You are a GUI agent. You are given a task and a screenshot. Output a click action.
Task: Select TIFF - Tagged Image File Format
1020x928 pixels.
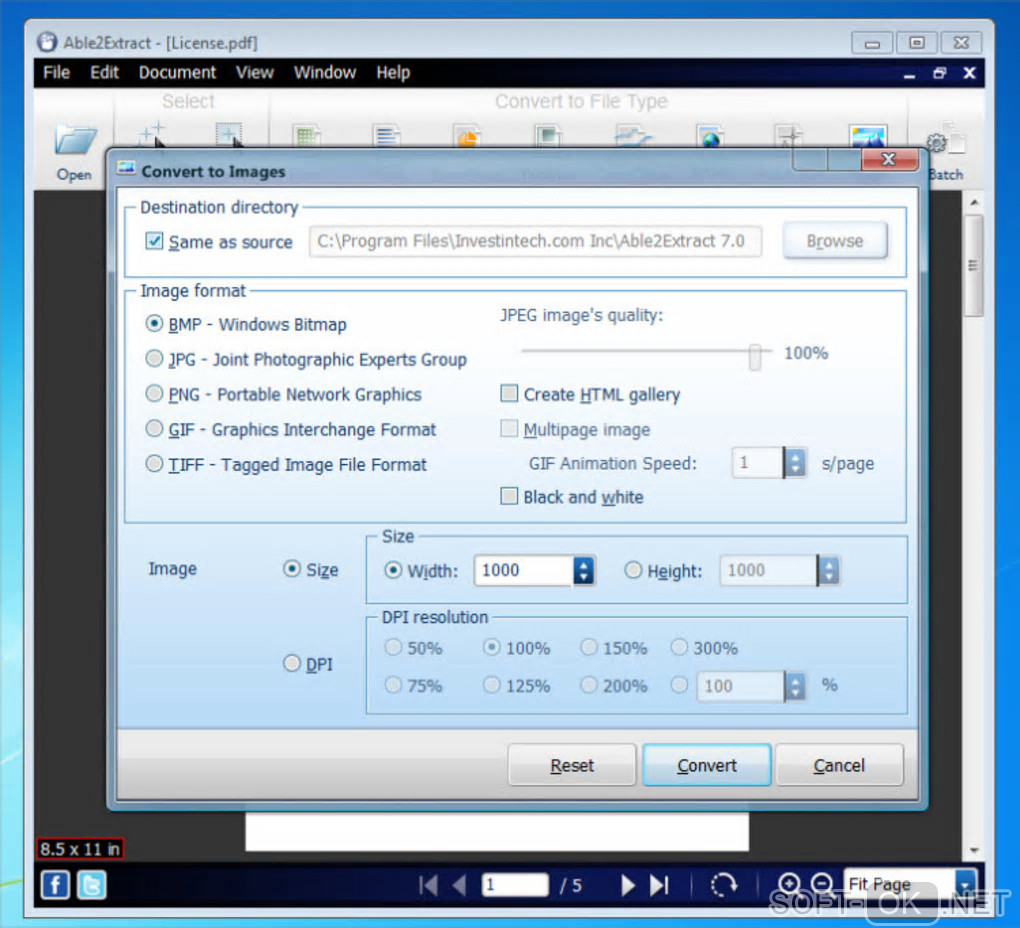point(154,464)
